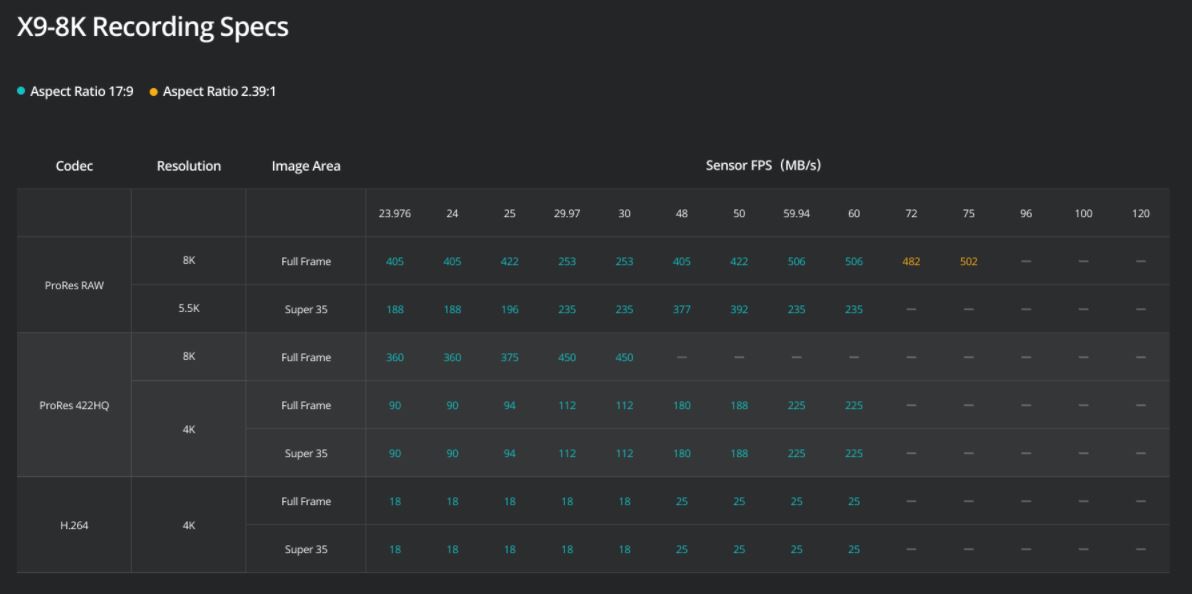Select the 377 value in Super 35 row
This screenshot has height=594, width=1192.
click(681, 310)
